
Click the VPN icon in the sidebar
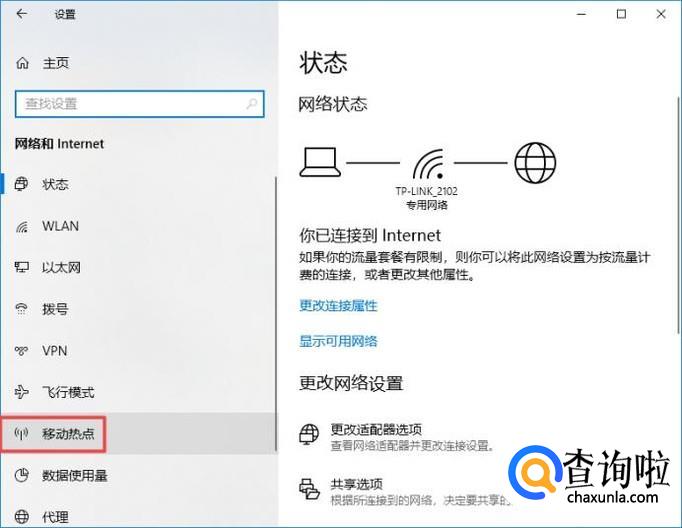click(x=21, y=351)
